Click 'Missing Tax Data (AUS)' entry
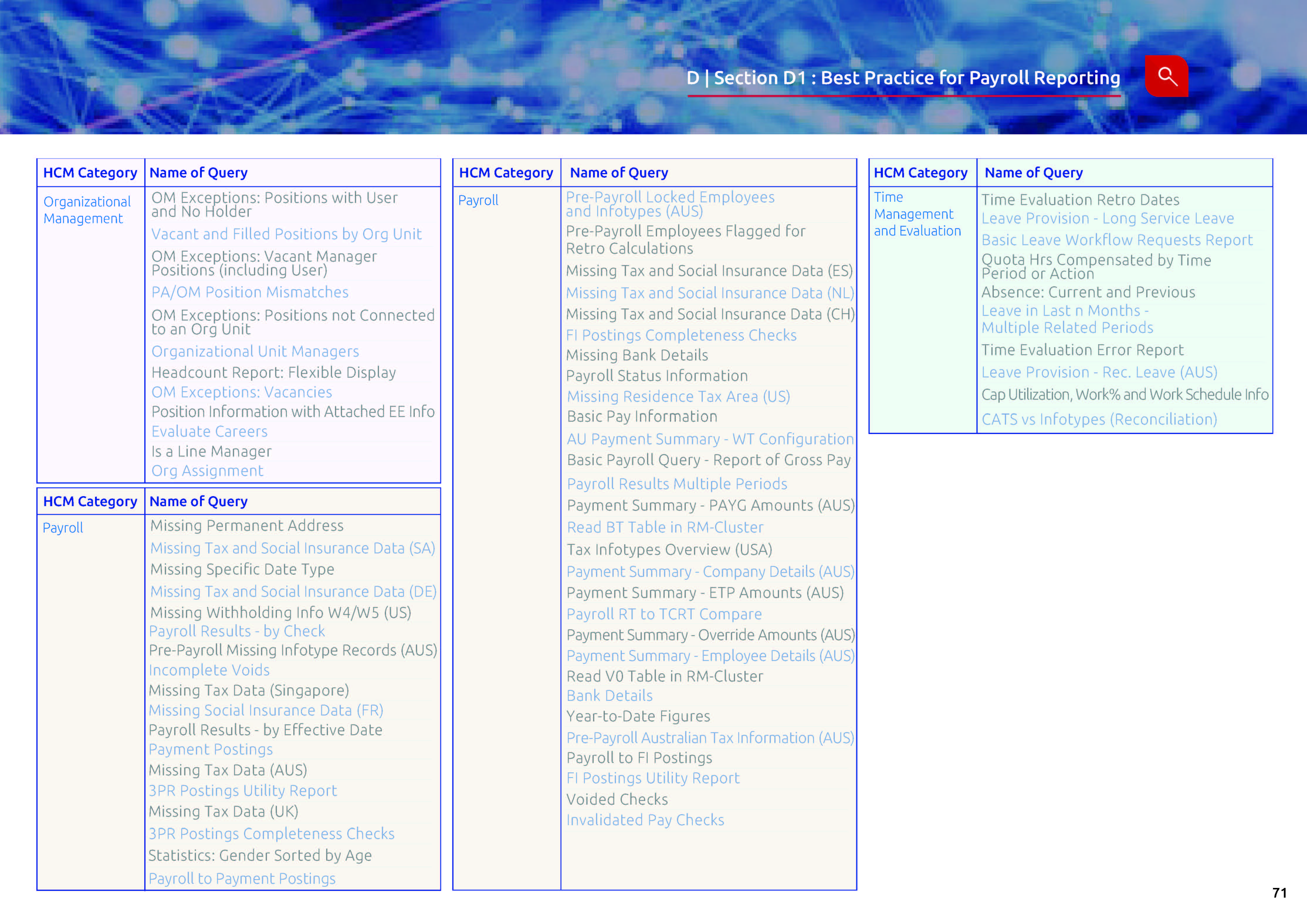 [x=228, y=770]
